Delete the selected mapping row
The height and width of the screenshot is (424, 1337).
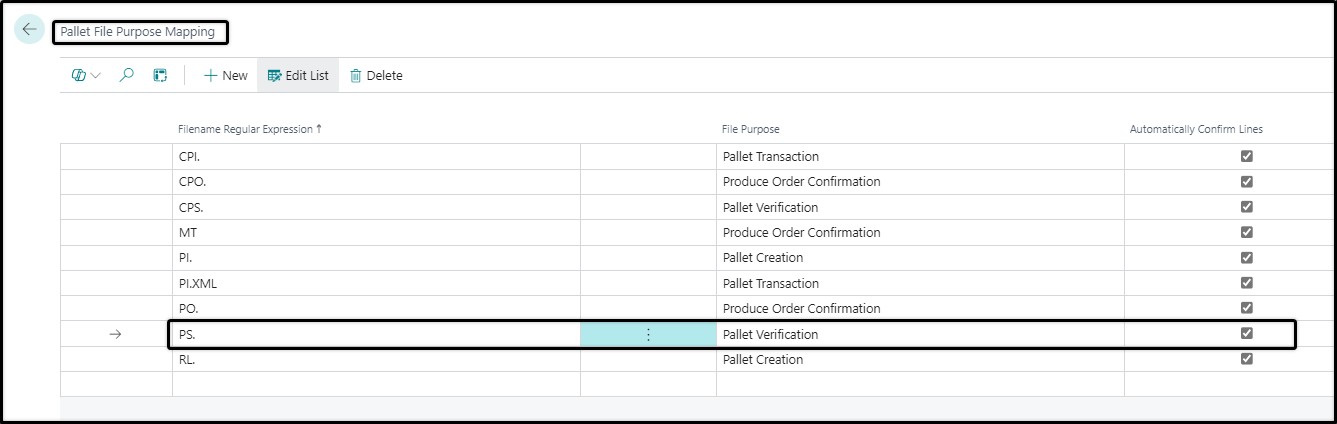coord(376,75)
